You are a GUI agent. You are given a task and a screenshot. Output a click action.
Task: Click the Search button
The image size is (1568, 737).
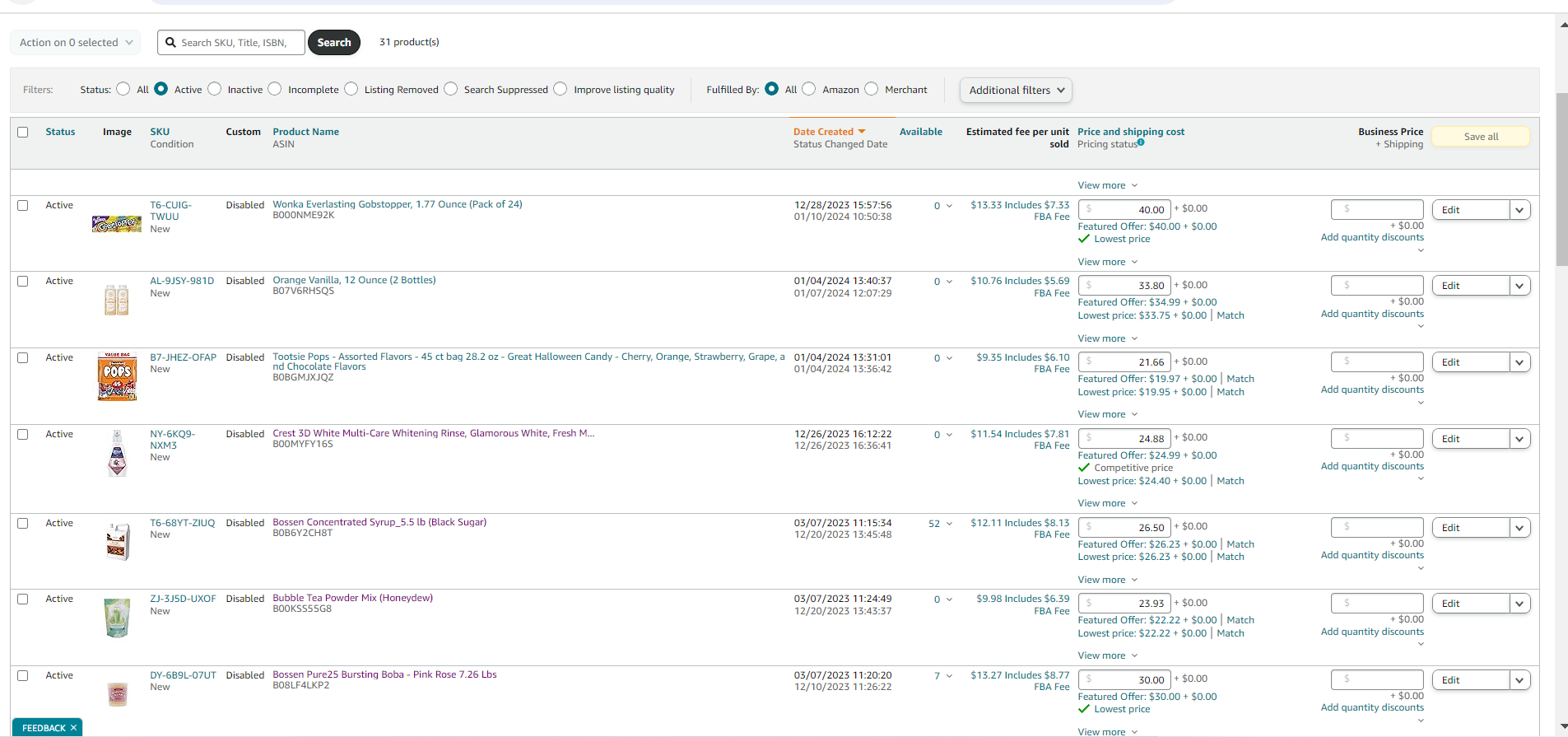point(334,43)
